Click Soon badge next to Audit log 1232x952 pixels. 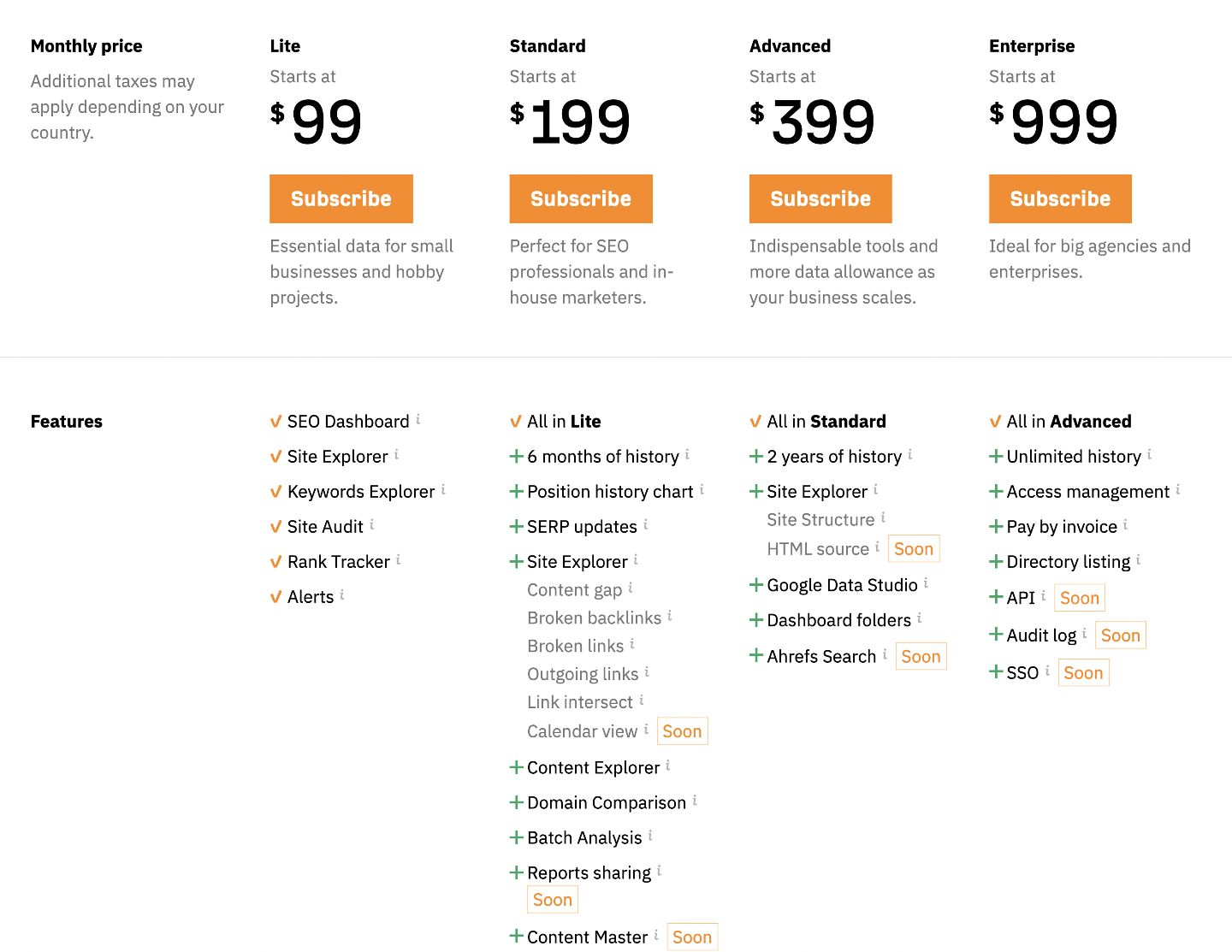(1120, 636)
